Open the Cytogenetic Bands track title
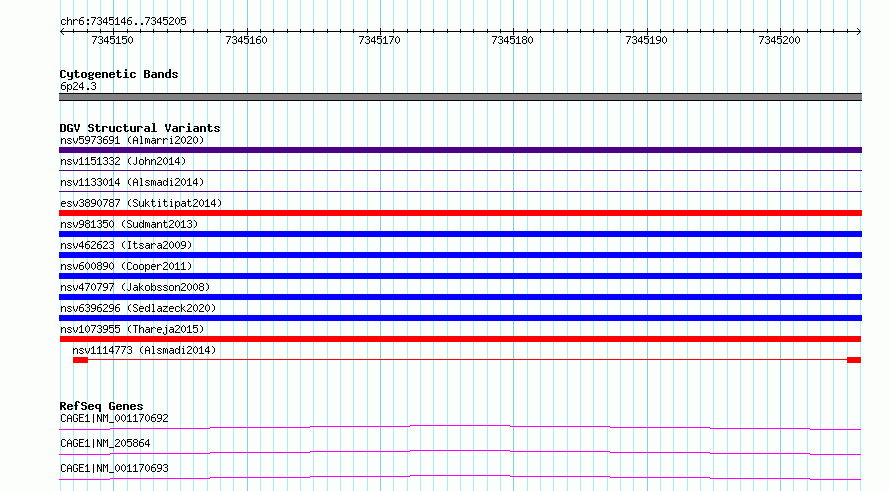890x491 pixels. [x=119, y=74]
